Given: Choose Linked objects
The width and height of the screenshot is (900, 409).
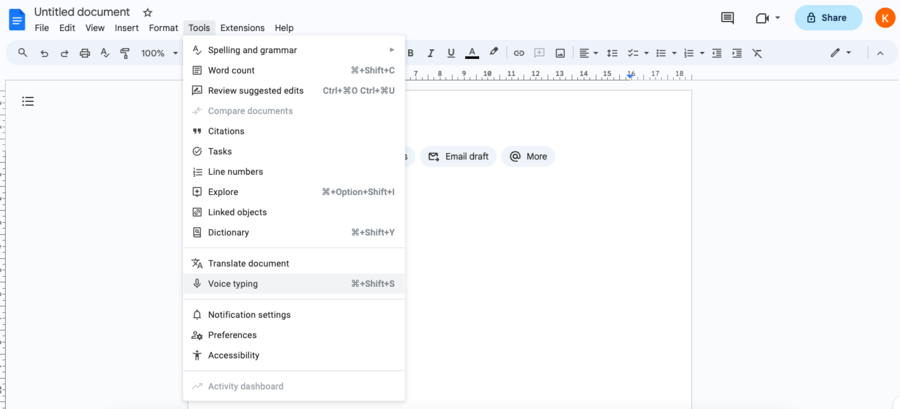Looking at the screenshot, I should click(294, 212).
